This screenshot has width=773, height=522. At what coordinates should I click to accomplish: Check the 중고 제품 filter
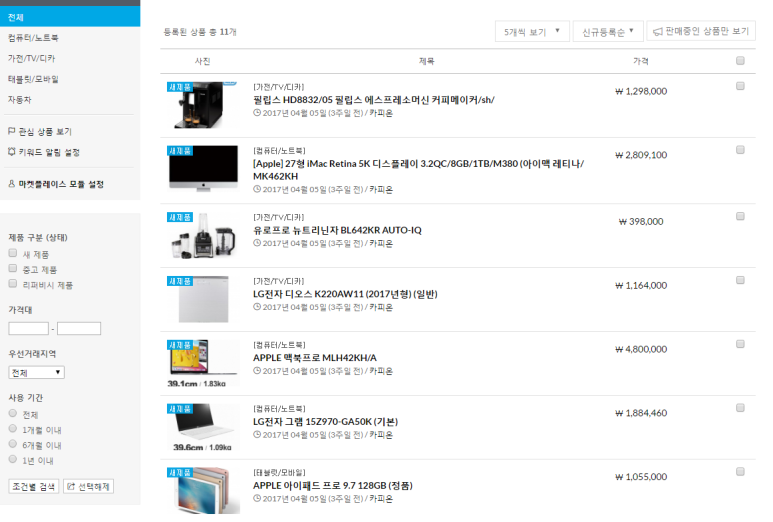point(13,269)
